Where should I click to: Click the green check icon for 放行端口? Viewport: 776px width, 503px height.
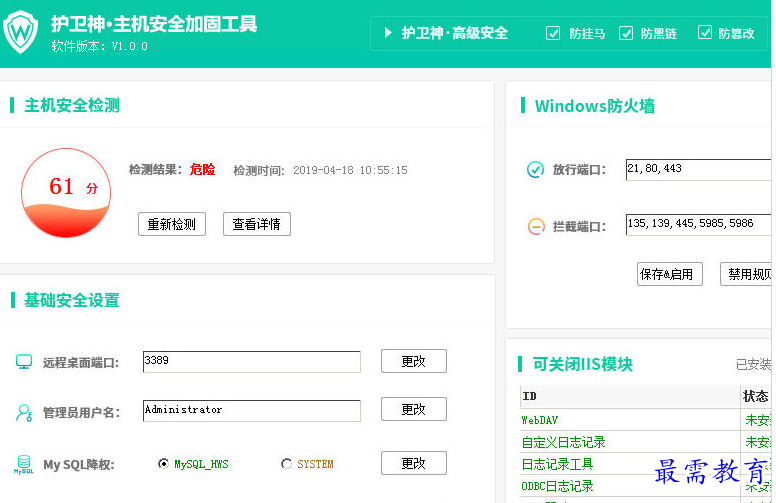point(535,169)
